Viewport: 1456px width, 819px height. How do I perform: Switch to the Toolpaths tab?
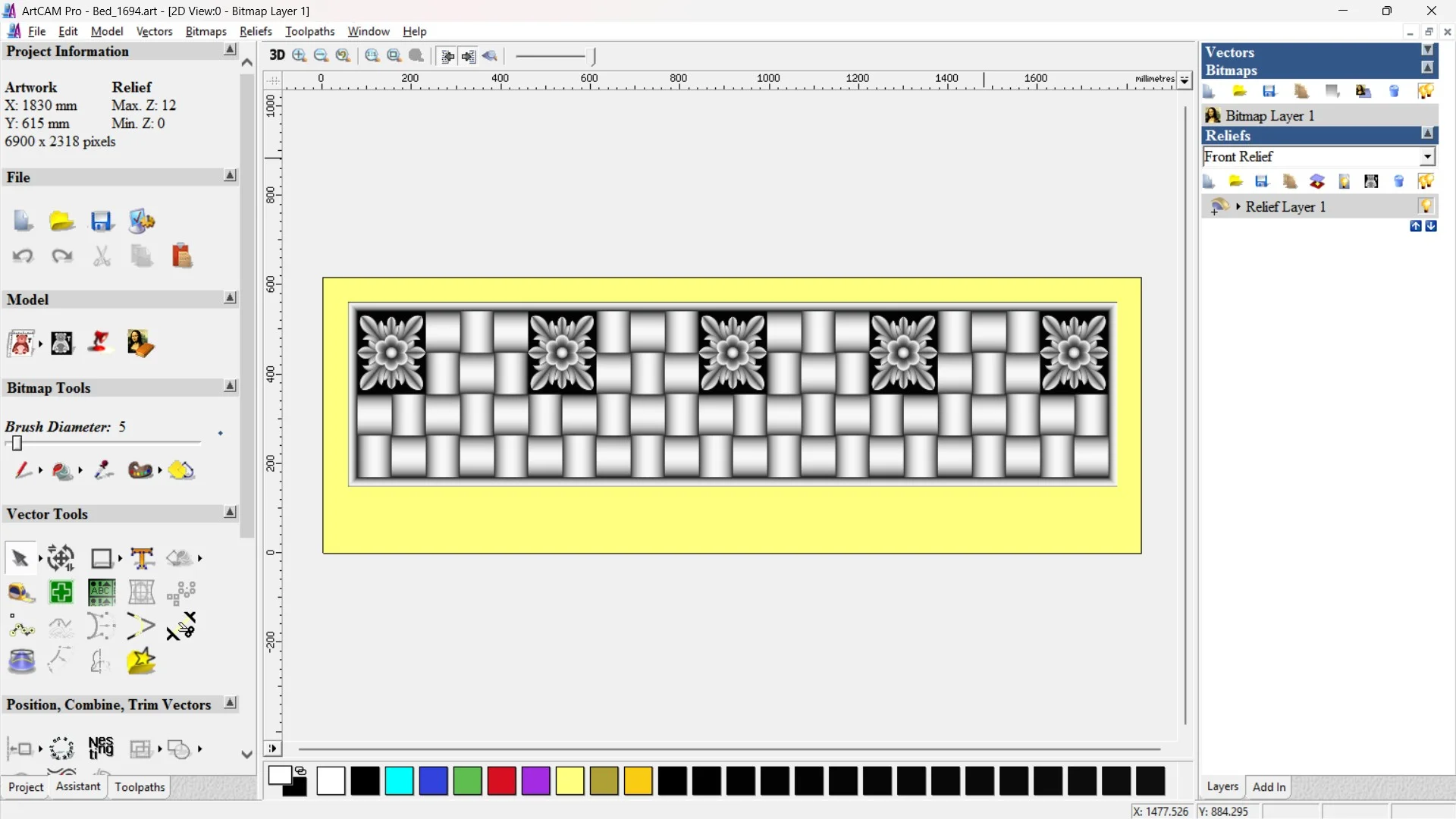140,787
